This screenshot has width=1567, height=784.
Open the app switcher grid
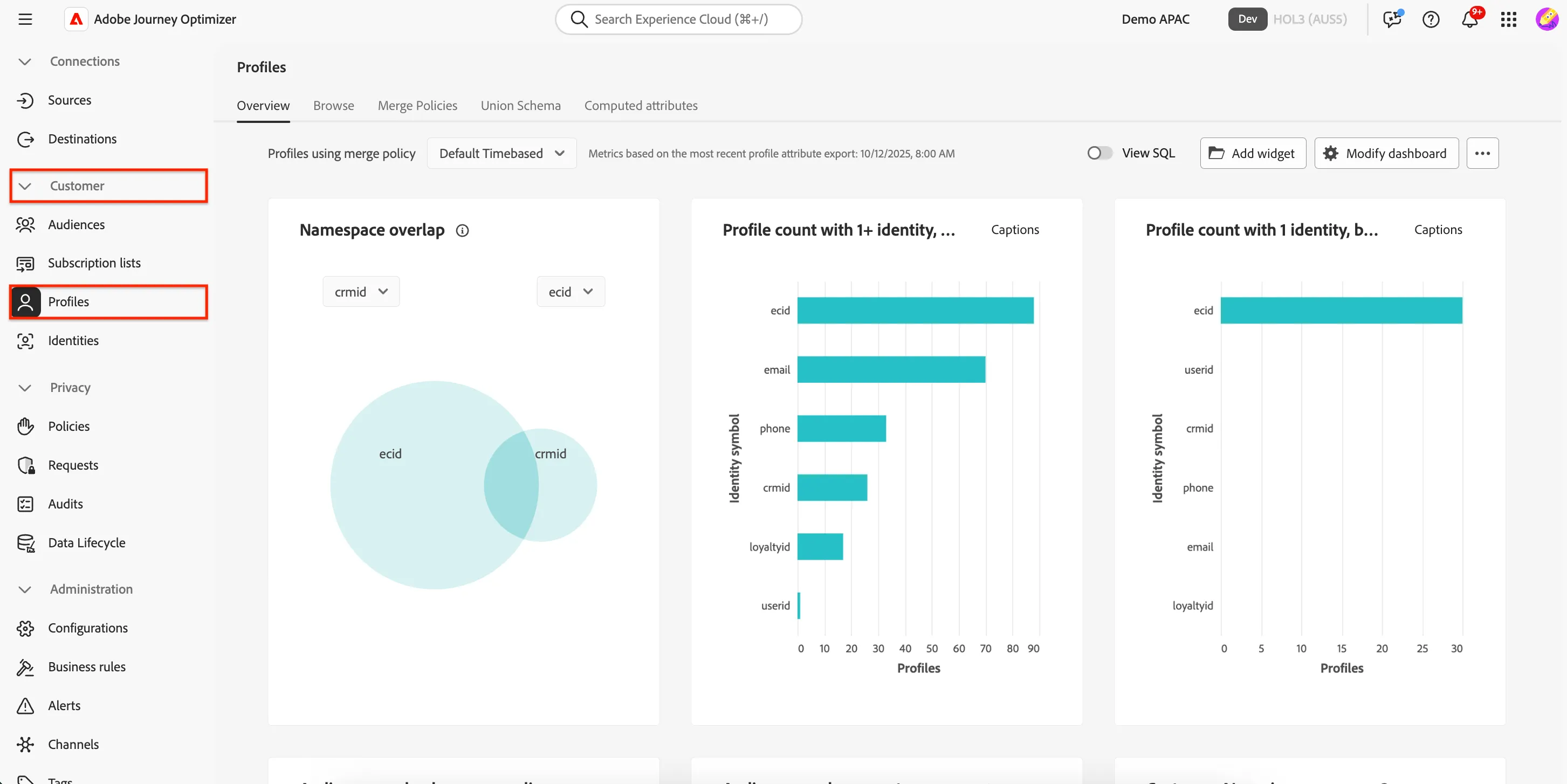[1509, 19]
